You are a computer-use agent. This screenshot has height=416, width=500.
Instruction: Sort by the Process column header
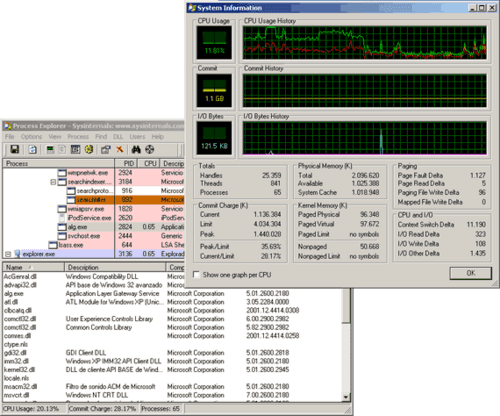pos(59,163)
